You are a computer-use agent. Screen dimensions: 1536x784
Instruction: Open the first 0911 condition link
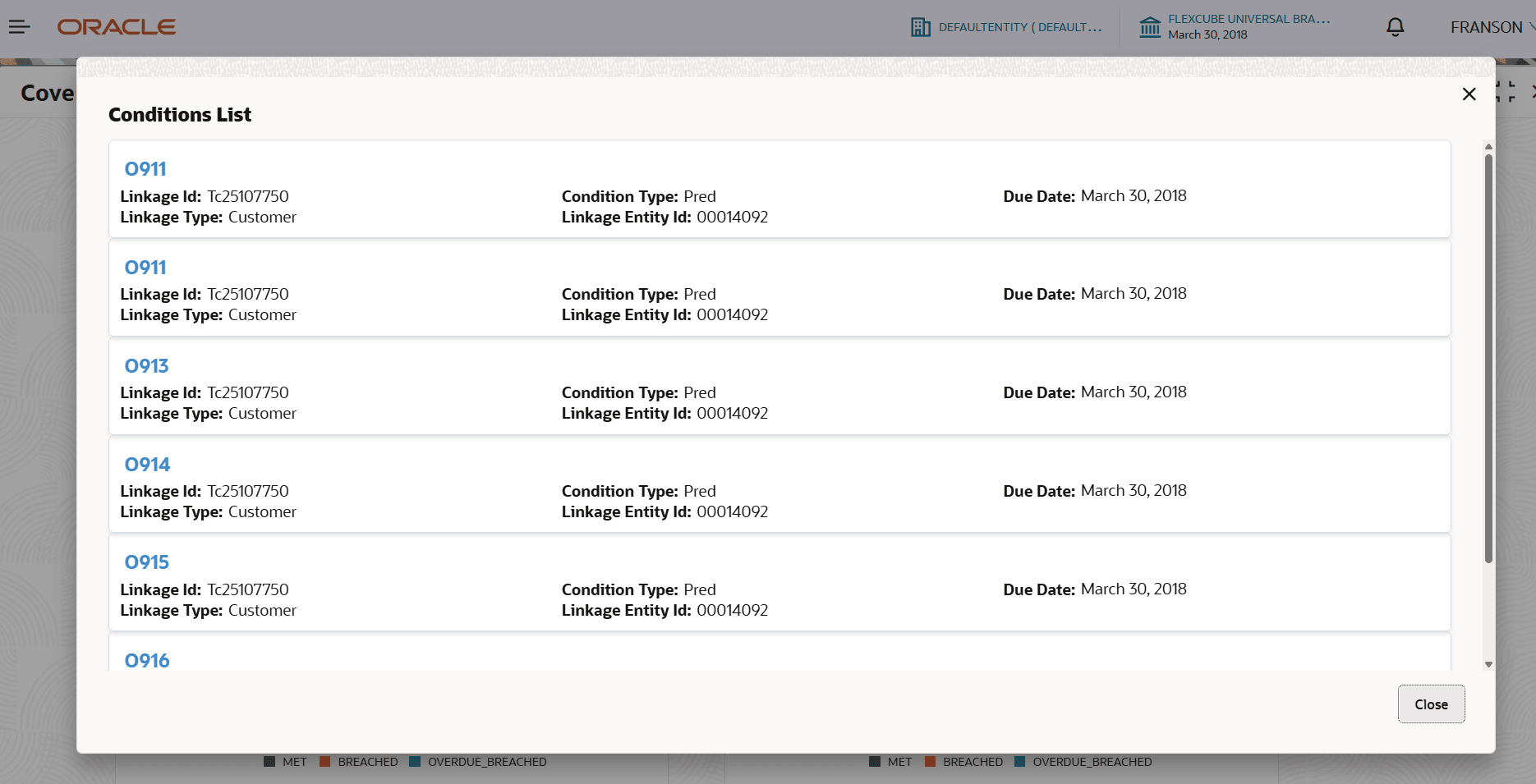click(x=145, y=169)
